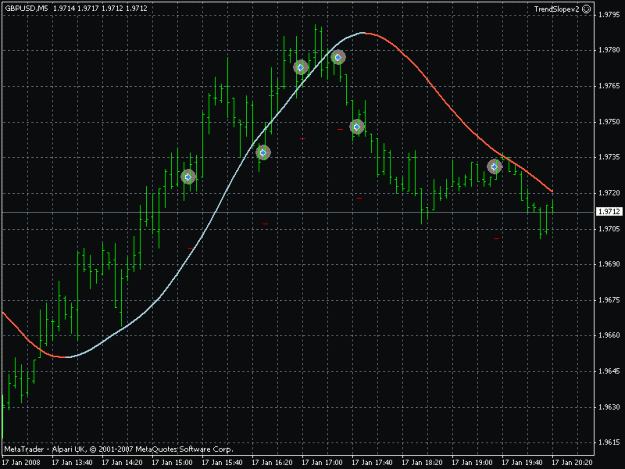Click price axis label 1.9795
Image resolution: width=625 pixels, height=469 pixels.
(x=609, y=15)
